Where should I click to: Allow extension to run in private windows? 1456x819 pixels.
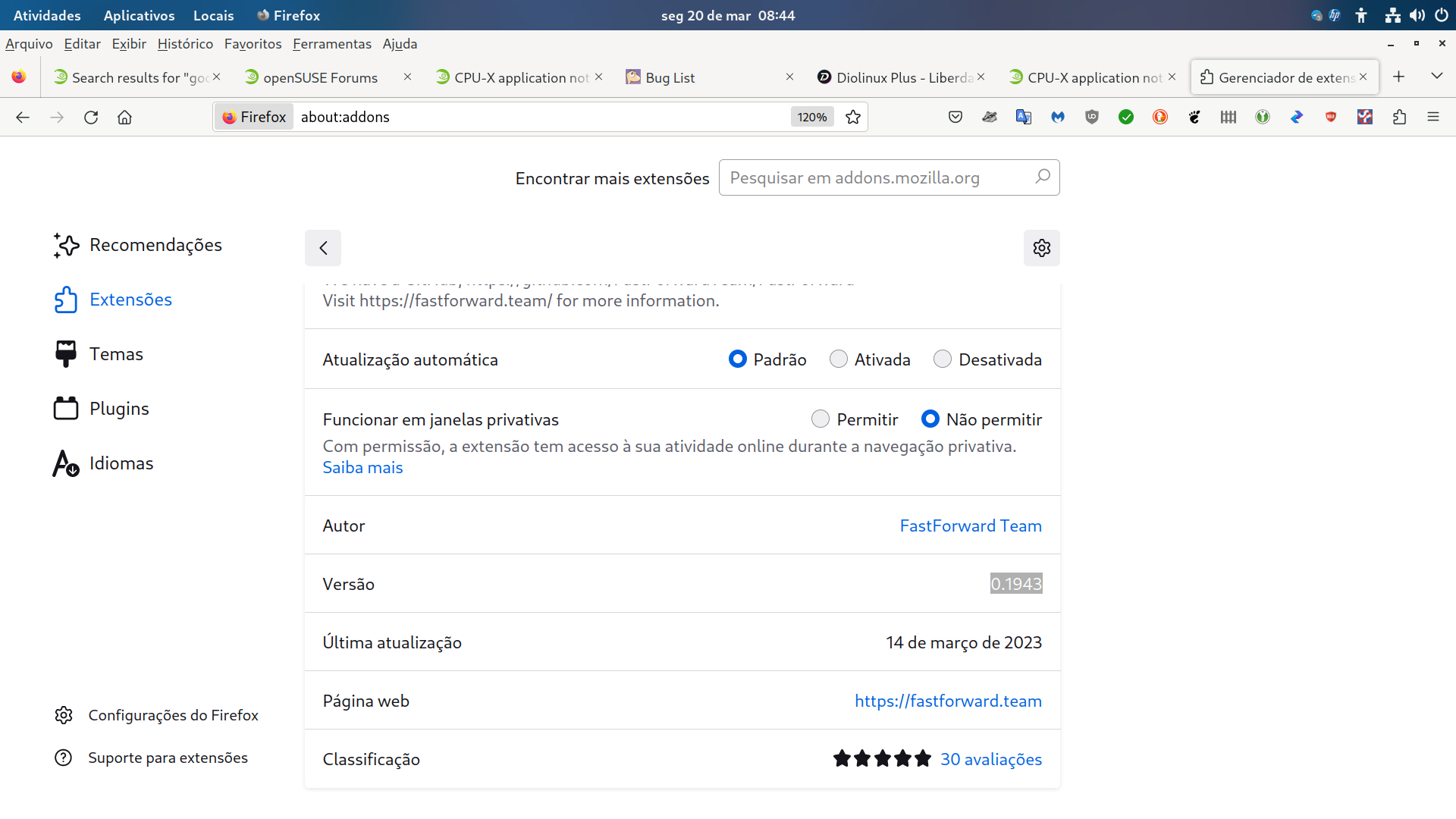821,418
